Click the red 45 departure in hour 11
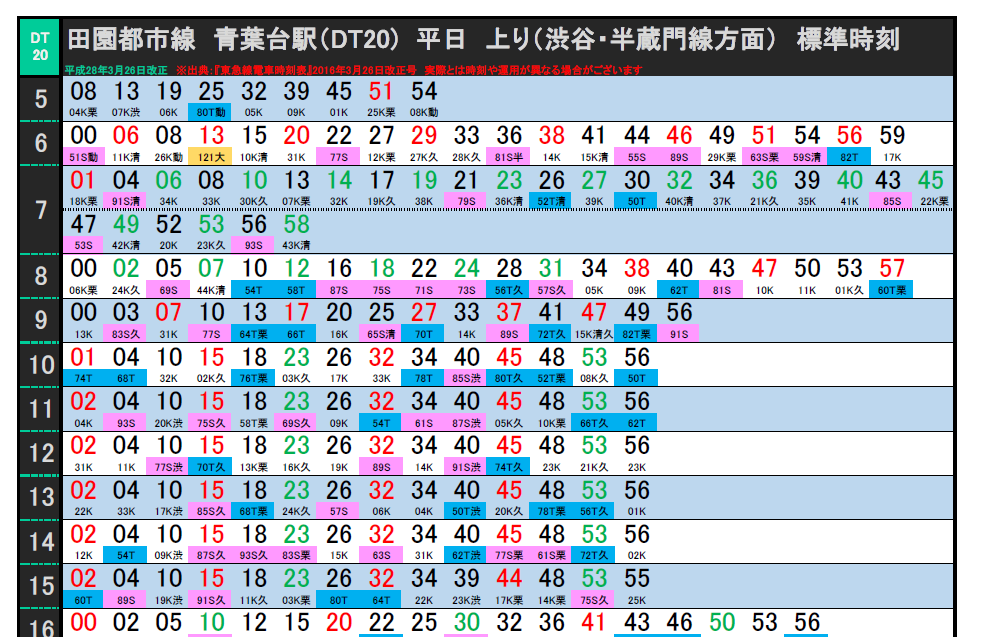The height and width of the screenshot is (637, 981). 509,401
